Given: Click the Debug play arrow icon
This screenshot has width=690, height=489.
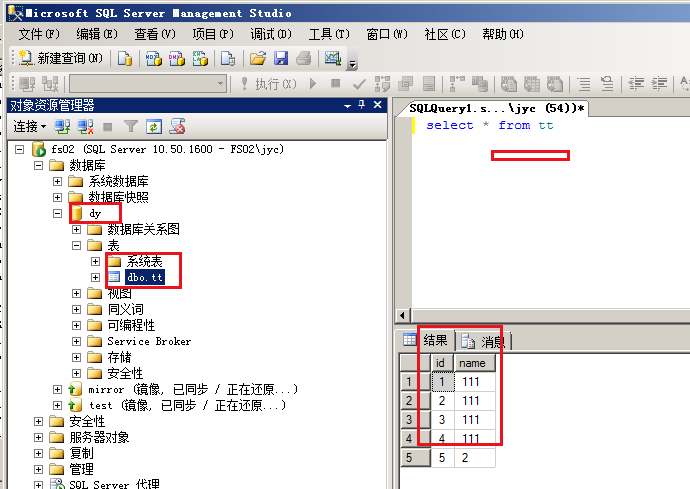Looking at the screenshot, I should tap(313, 83).
